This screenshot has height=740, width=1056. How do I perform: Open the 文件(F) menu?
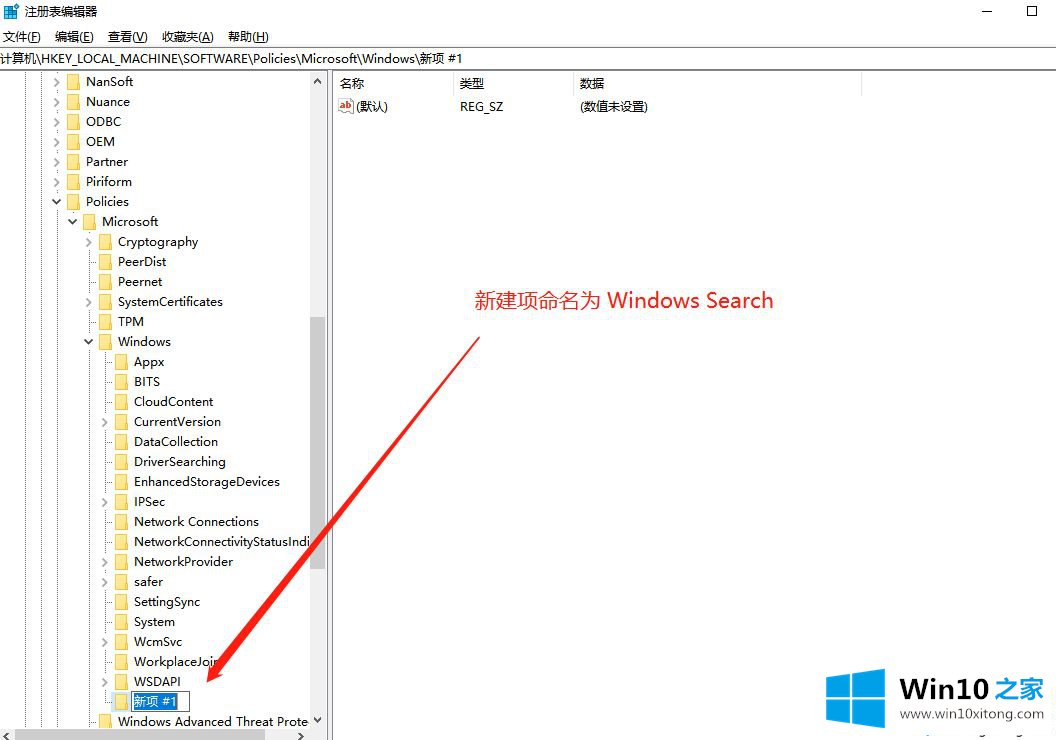[22, 36]
